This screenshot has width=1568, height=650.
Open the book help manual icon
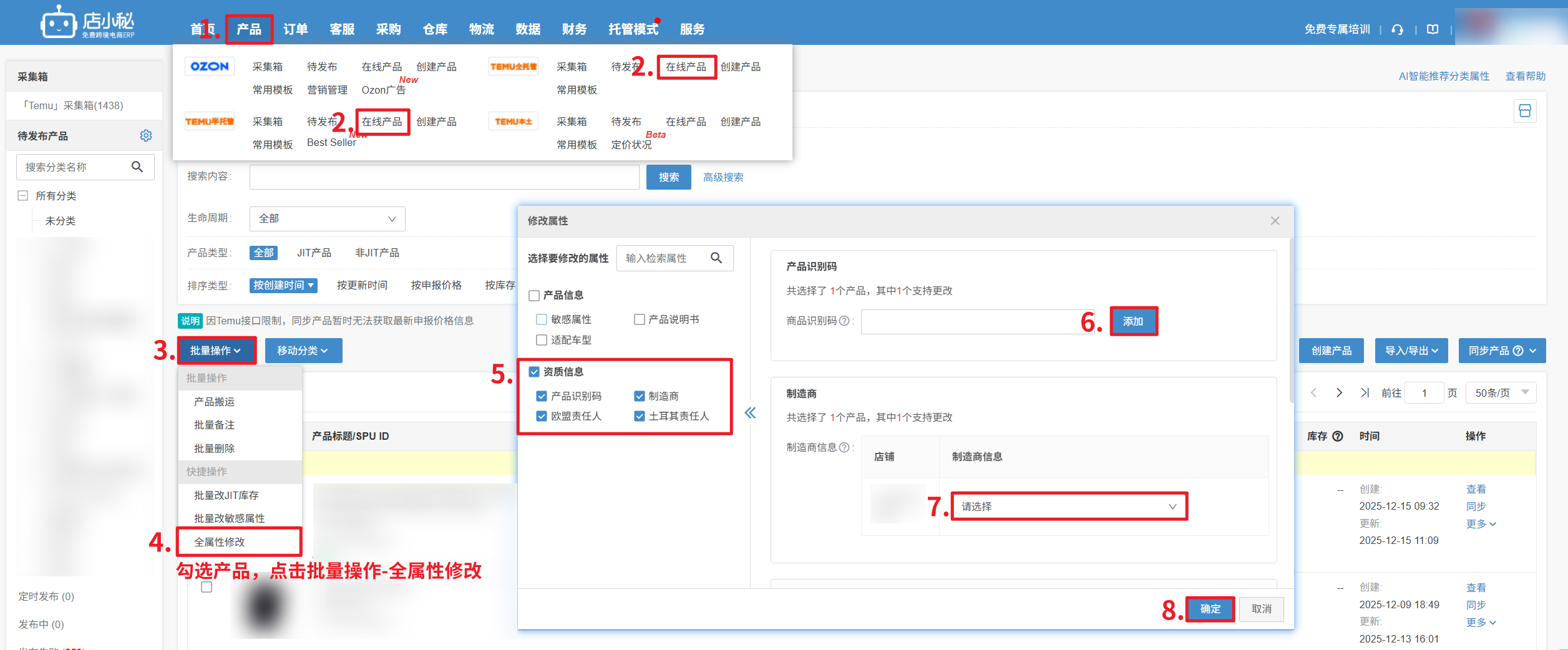coord(1433,29)
